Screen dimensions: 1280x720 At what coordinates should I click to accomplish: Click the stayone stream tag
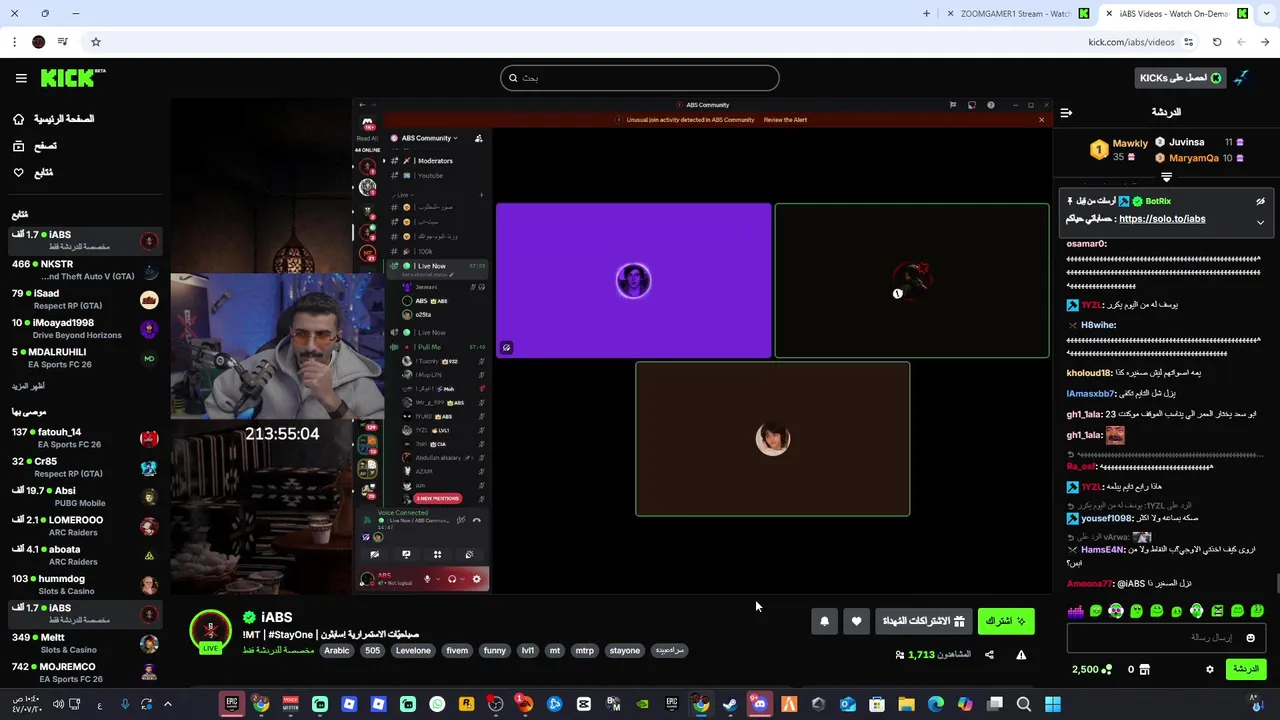[625, 651]
